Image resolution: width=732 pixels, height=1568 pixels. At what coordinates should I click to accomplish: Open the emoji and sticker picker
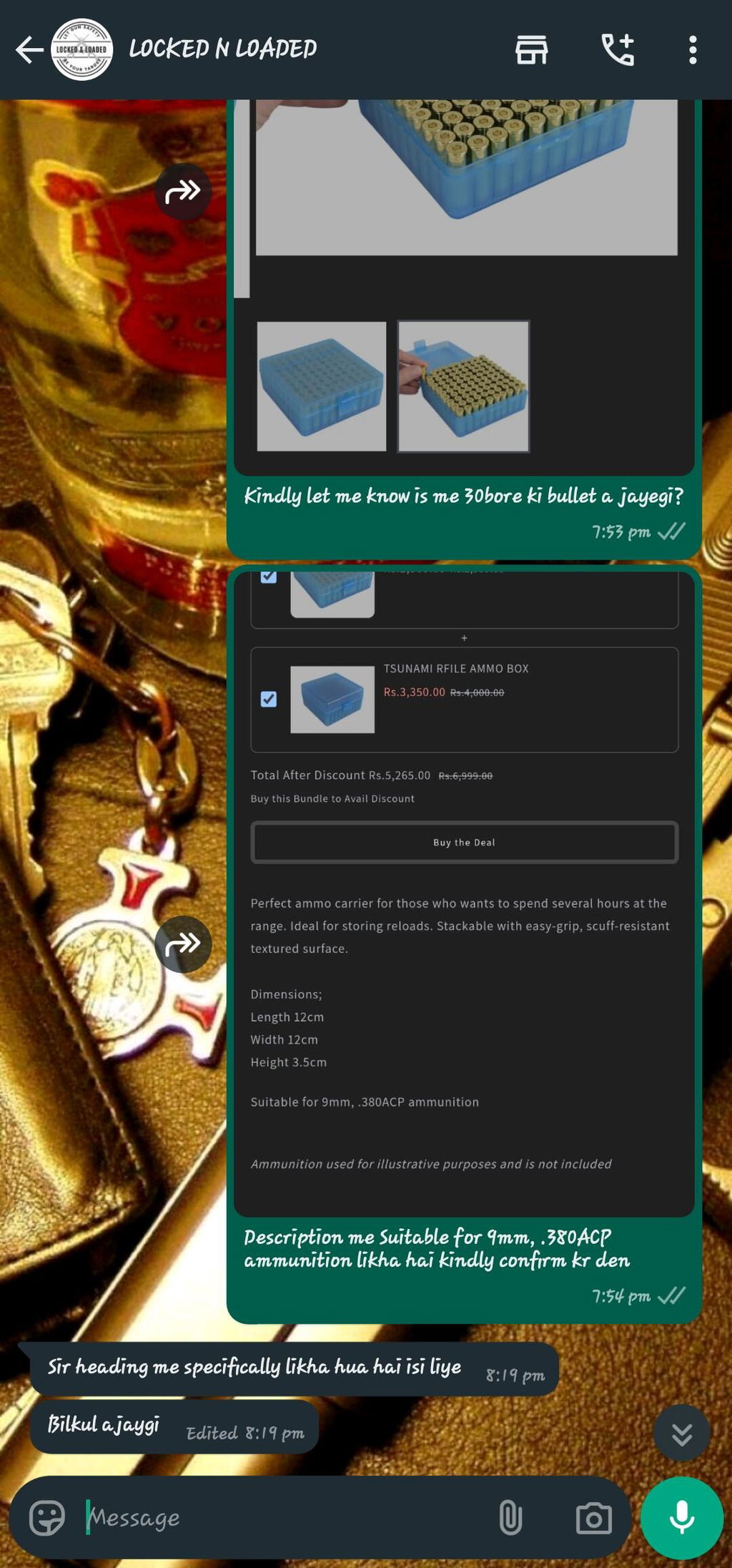(x=47, y=1517)
